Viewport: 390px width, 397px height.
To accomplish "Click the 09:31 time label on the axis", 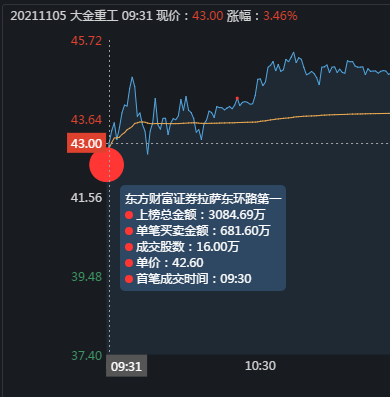I will pyautogui.click(x=126, y=366).
